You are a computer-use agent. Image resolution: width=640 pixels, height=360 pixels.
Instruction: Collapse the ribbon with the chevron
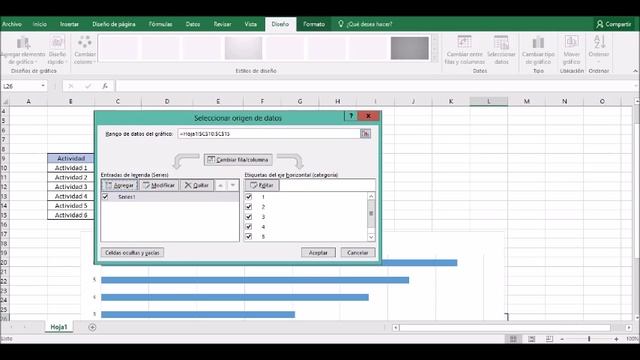pyautogui.click(x=635, y=71)
